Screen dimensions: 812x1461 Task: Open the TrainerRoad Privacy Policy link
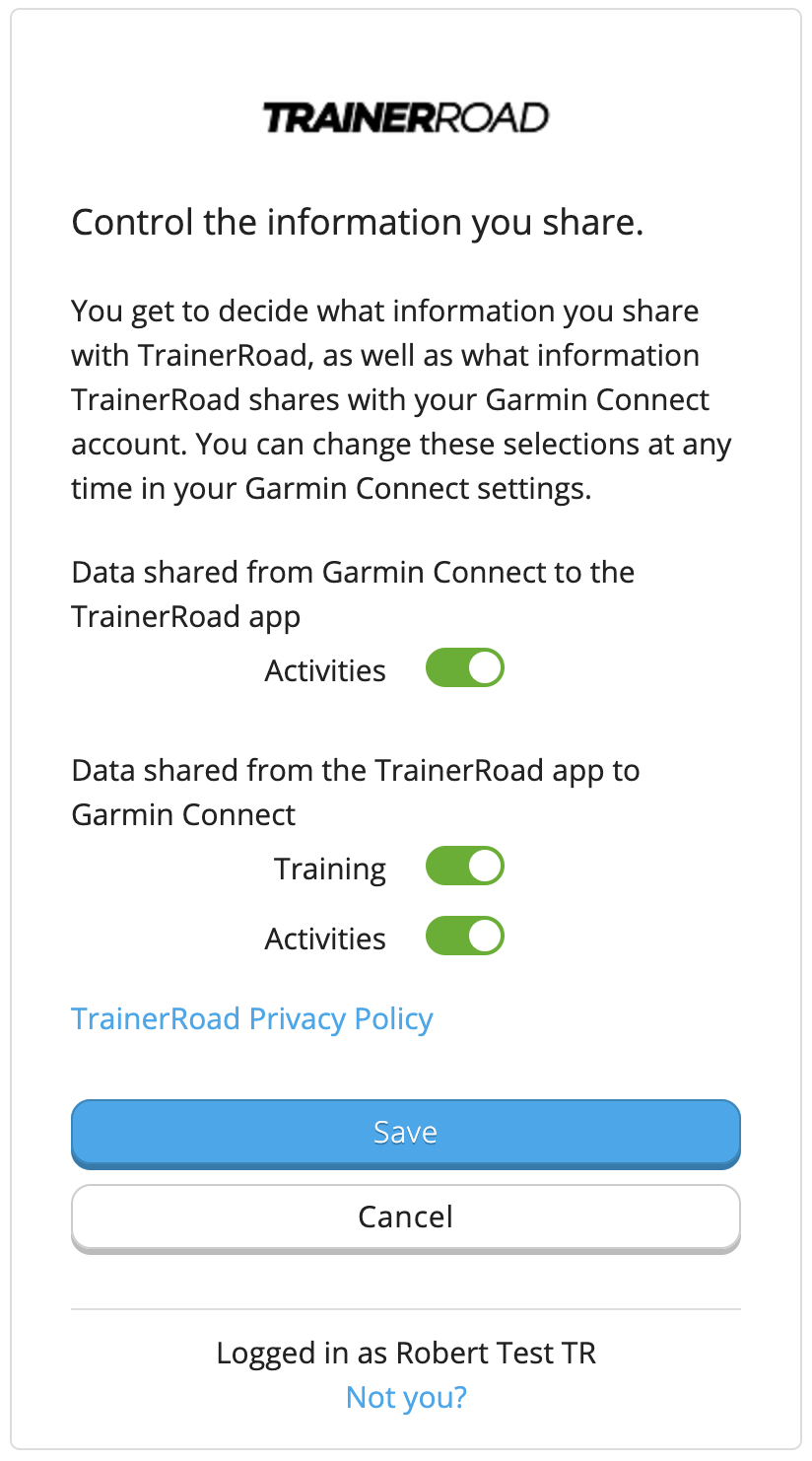(252, 1018)
